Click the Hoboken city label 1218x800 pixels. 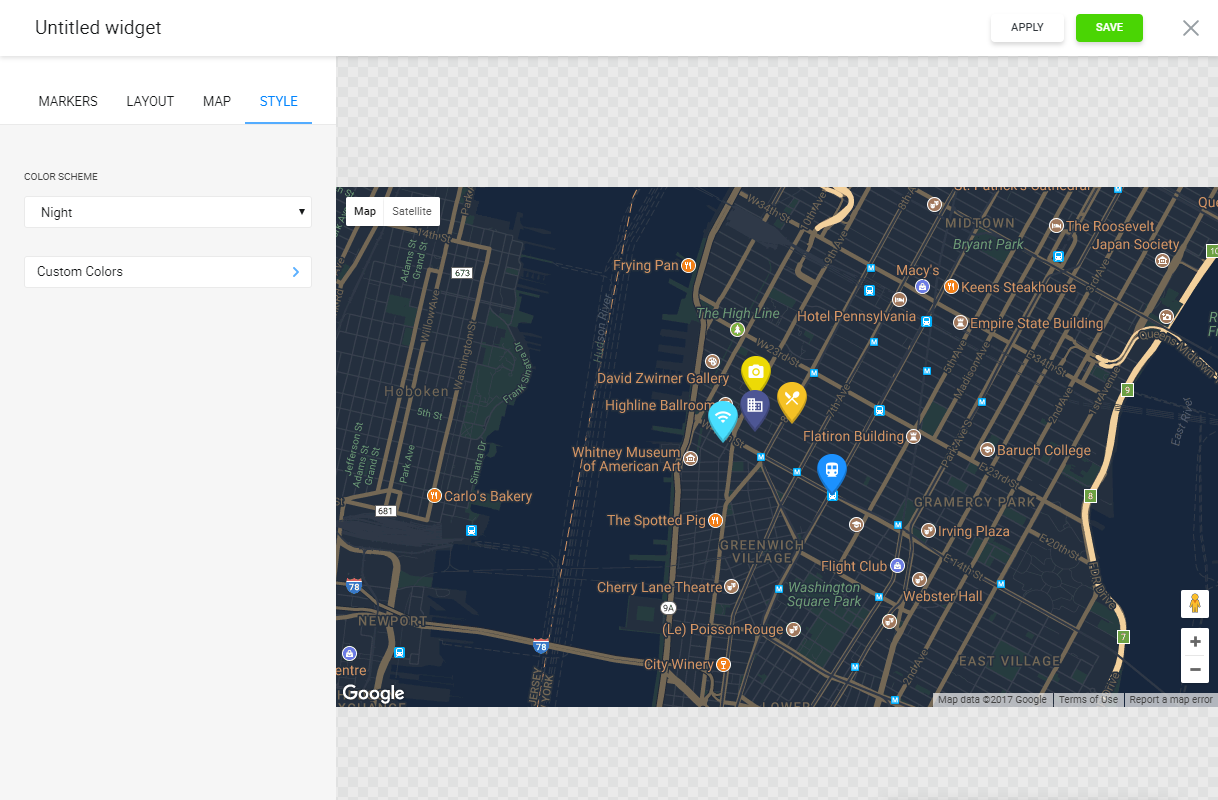[416, 391]
